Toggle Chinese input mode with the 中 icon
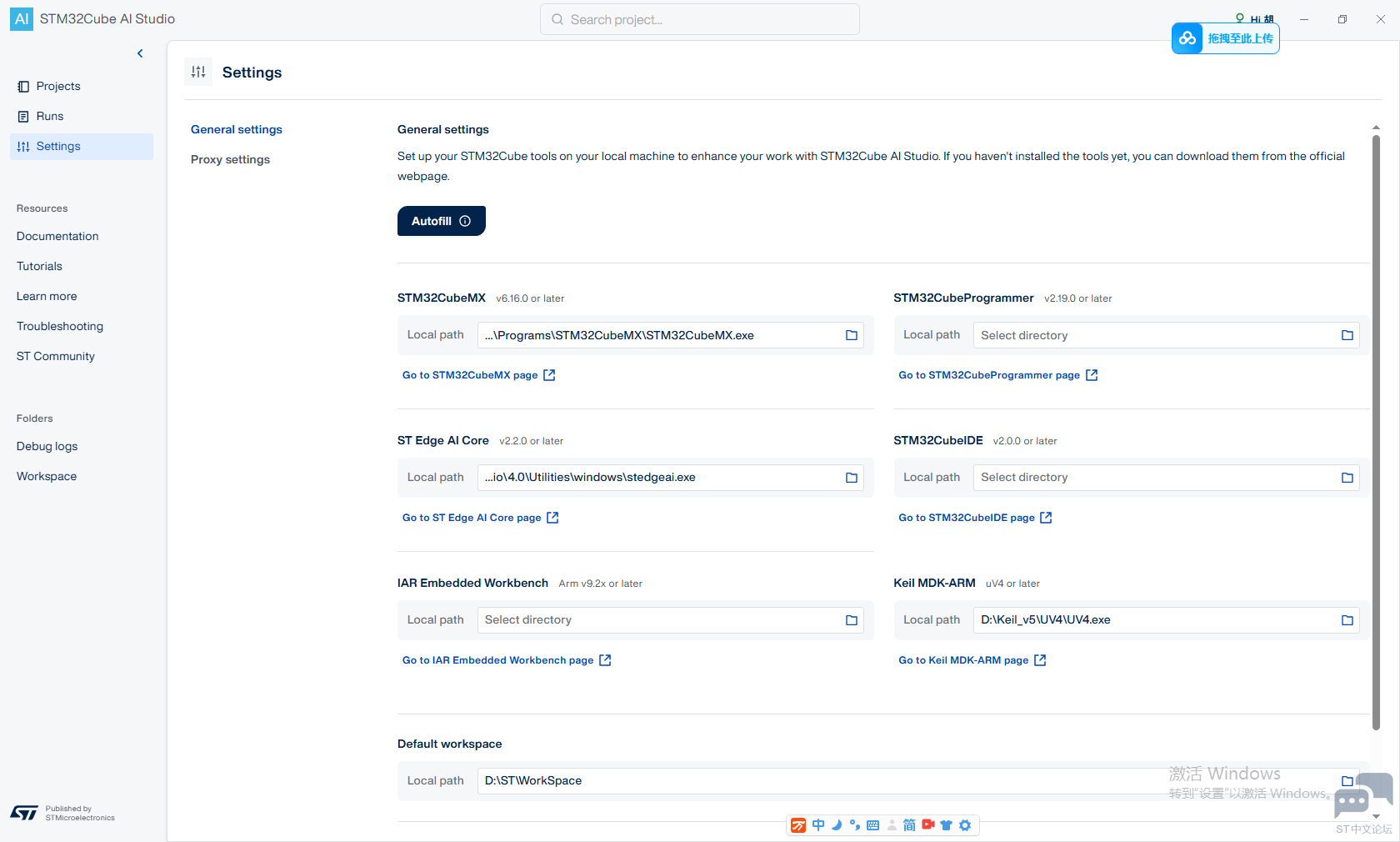1400x842 pixels. [818, 825]
